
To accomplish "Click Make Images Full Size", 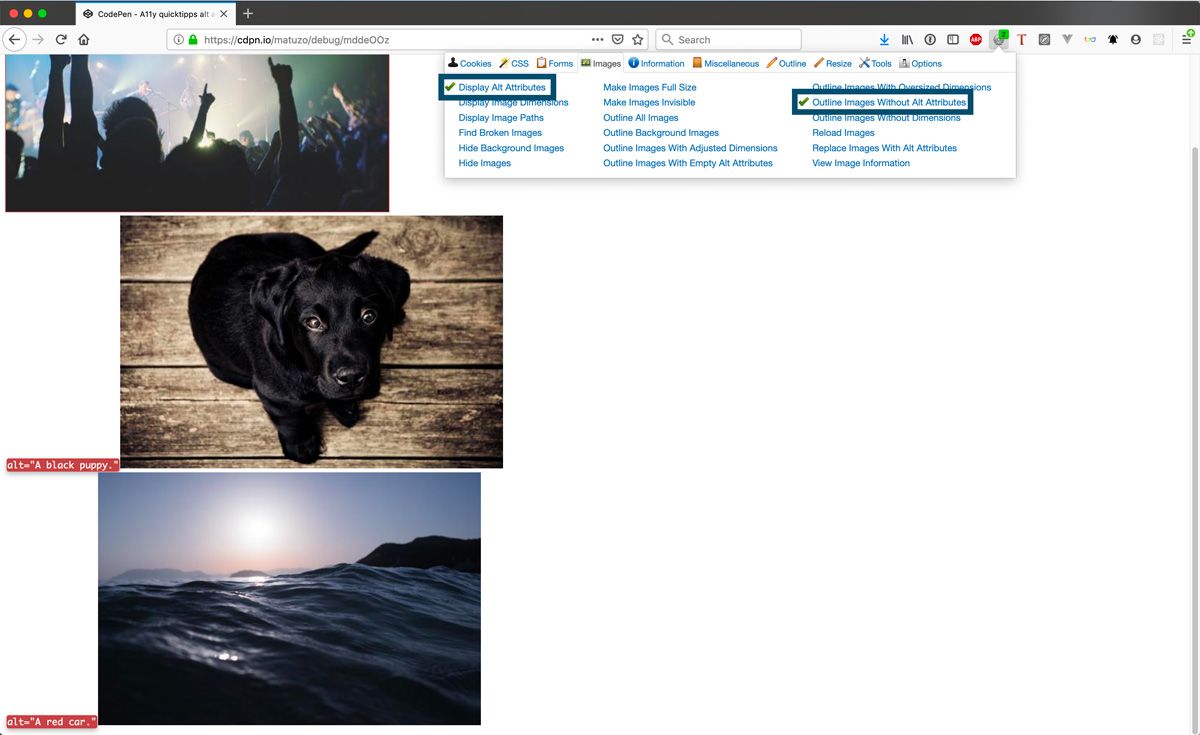I will [650, 88].
